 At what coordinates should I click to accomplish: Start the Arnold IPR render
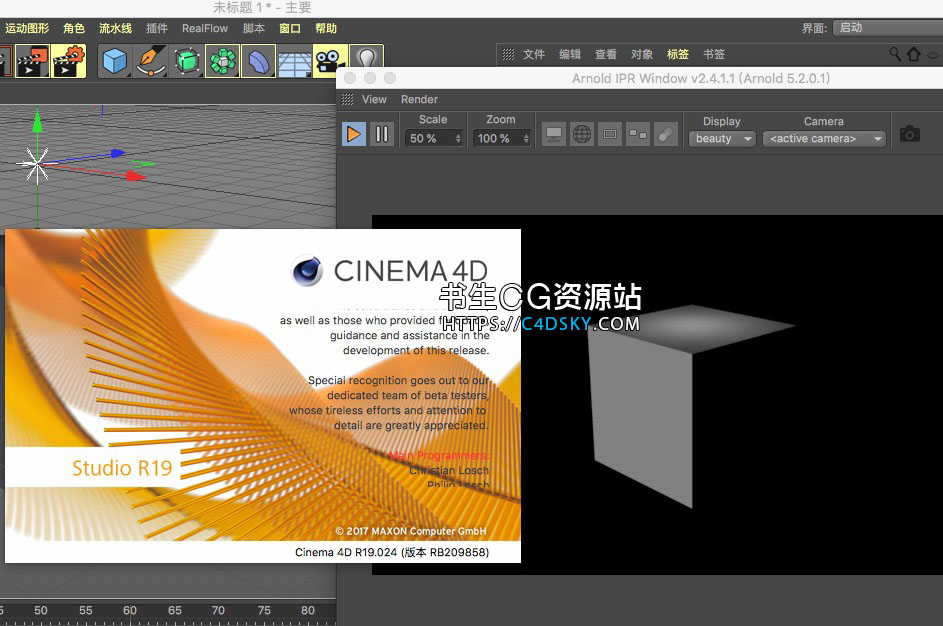click(354, 134)
